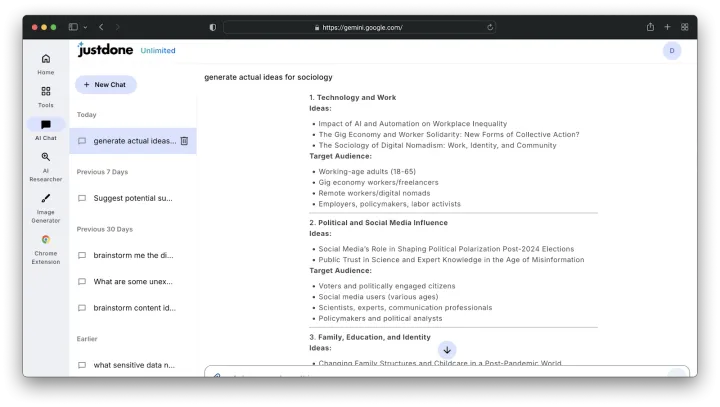Click 'Voters and politically engaged citizens' bullet
This screenshot has height=407, width=720.
coord(387,286)
